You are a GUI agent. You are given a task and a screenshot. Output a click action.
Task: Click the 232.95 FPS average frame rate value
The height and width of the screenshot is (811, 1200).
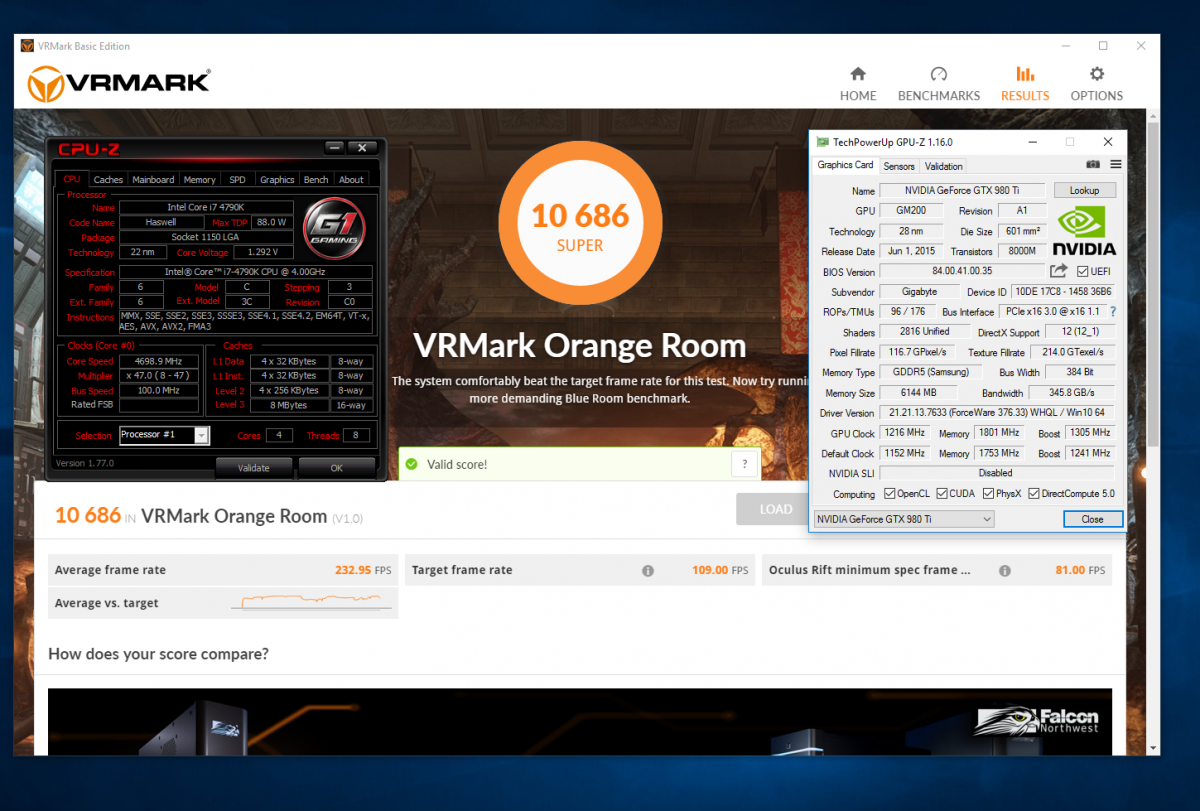tap(365, 570)
